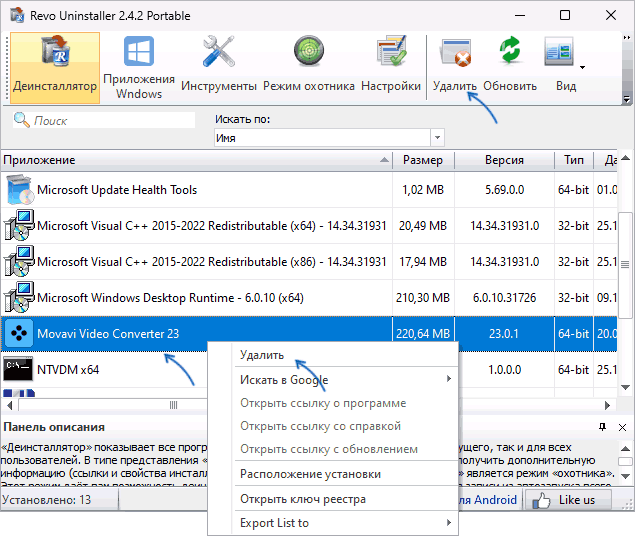Click the search magnifier icon
This screenshot has height=536, width=635.
click(x=21, y=120)
